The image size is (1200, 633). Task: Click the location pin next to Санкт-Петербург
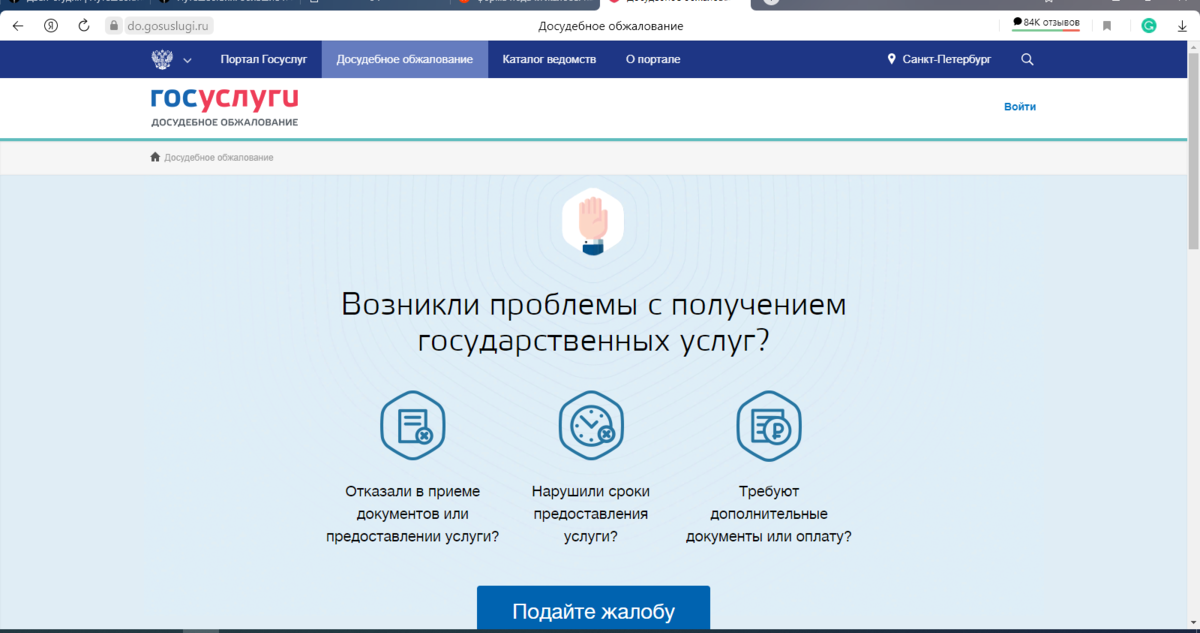890,59
